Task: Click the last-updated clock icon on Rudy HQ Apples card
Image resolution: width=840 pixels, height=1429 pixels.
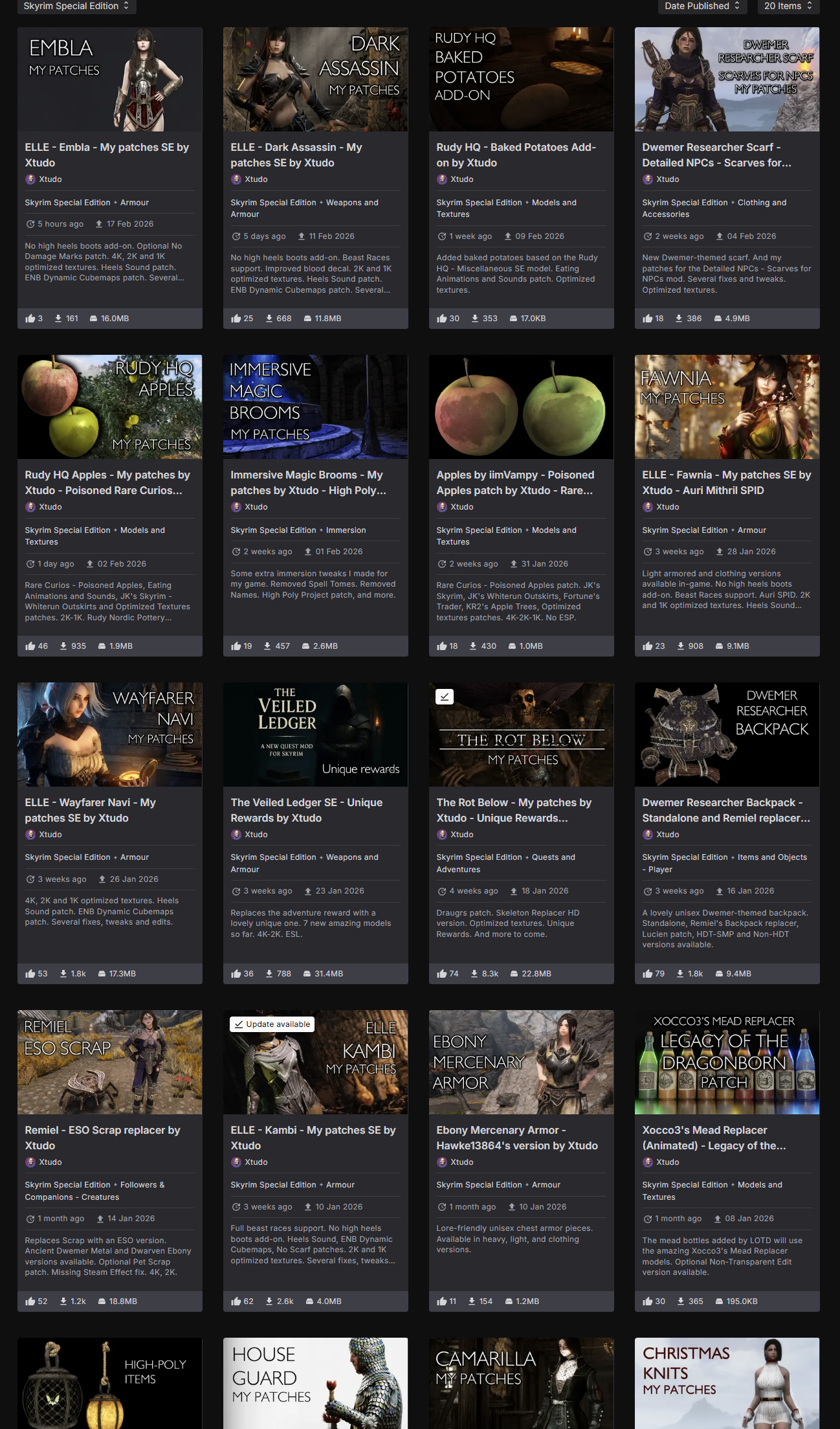Action: click(x=30, y=564)
